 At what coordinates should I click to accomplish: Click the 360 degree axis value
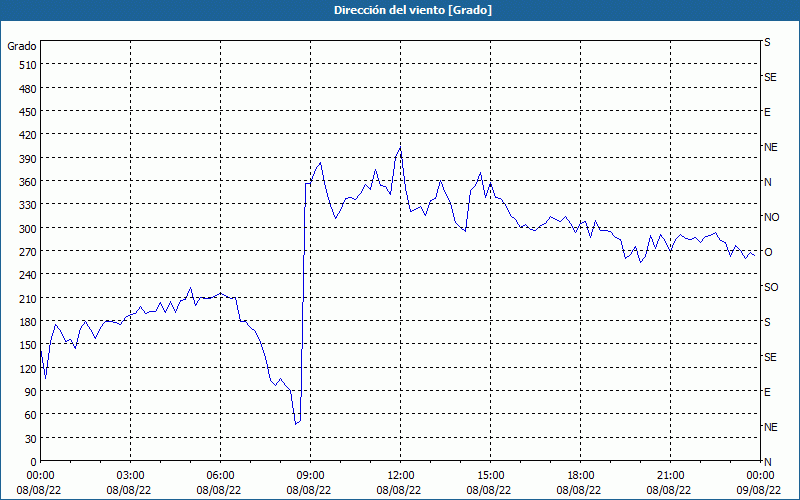tap(28, 182)
